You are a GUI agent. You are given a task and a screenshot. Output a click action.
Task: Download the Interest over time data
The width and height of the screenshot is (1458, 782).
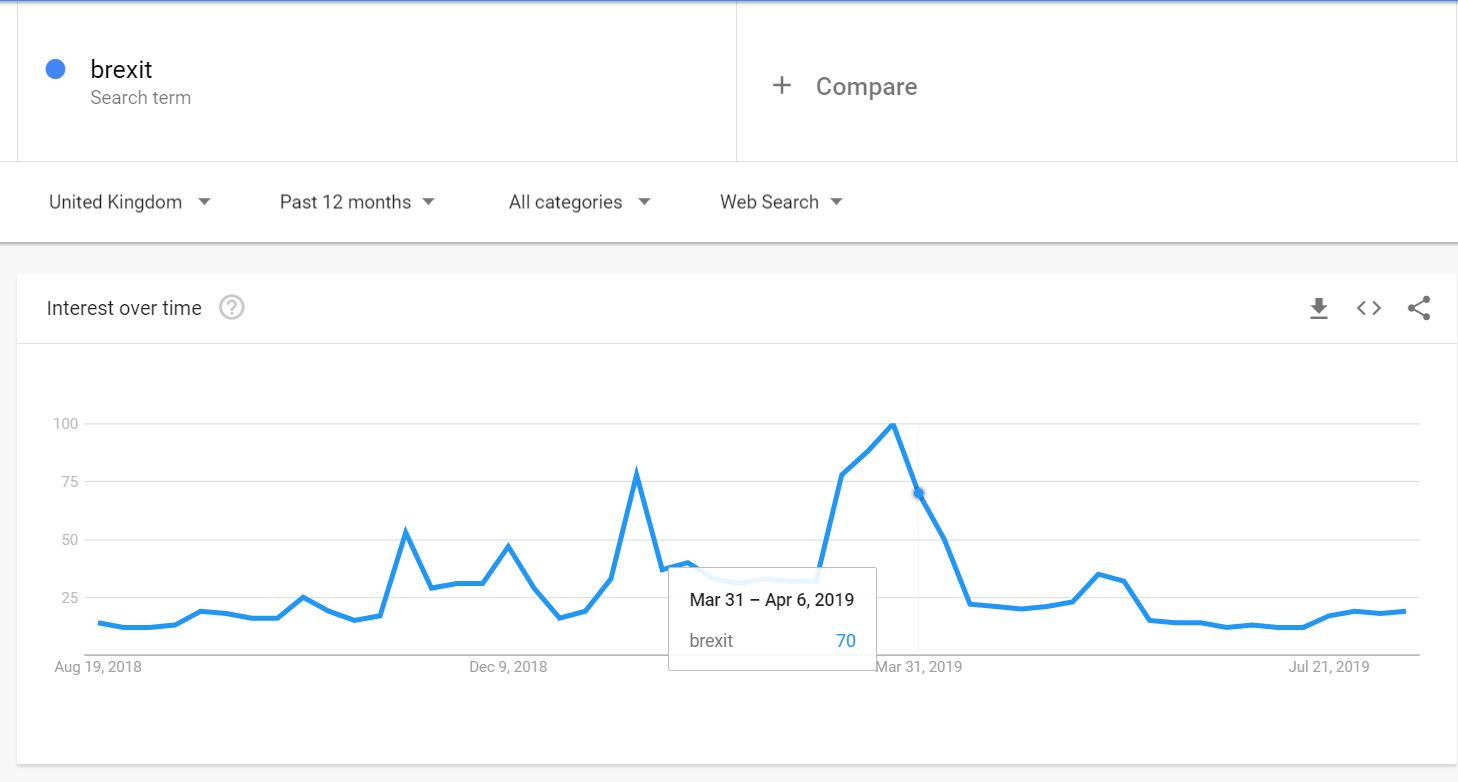[1319, 308]
